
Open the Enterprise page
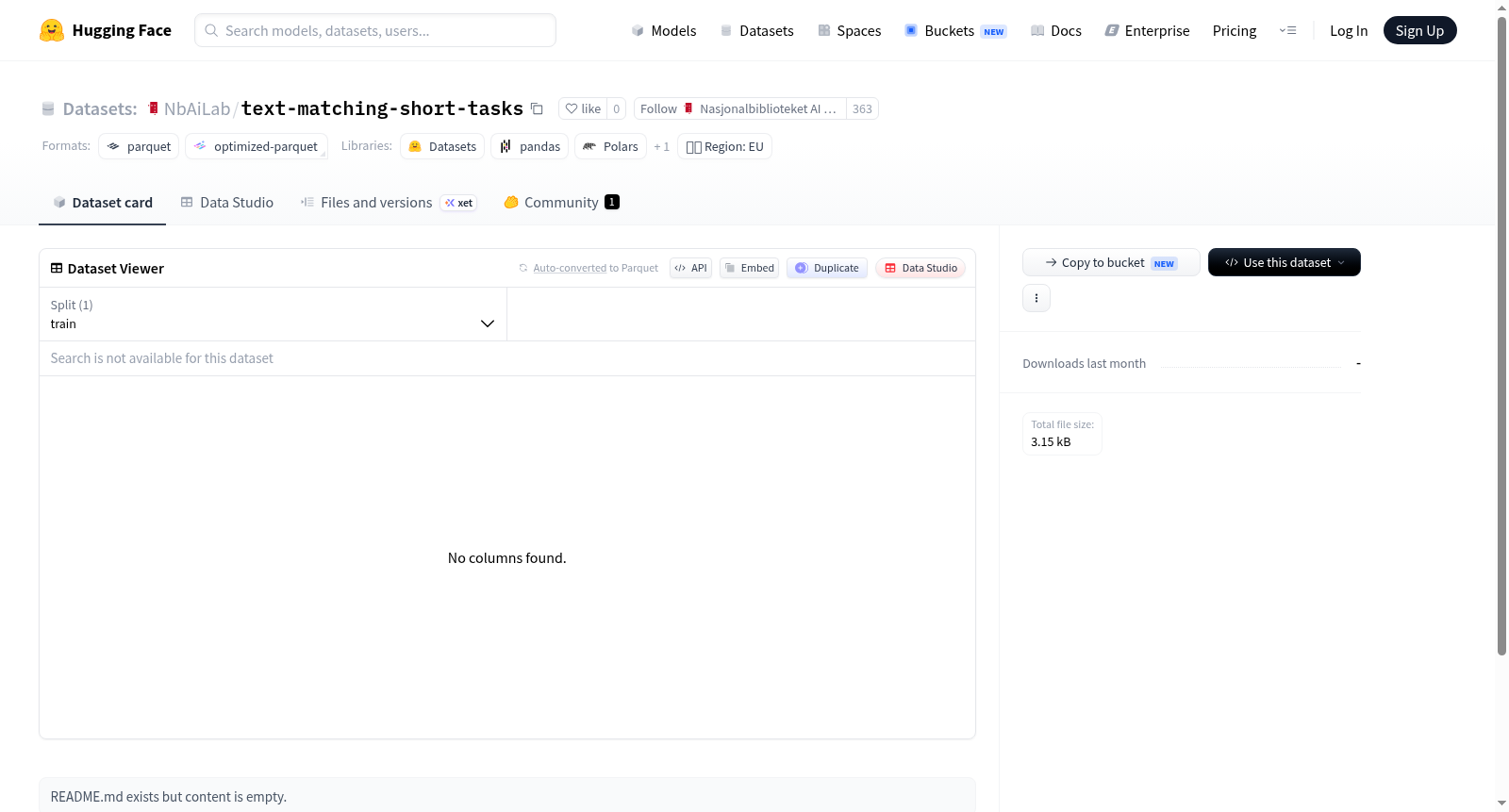point(1147,30)
